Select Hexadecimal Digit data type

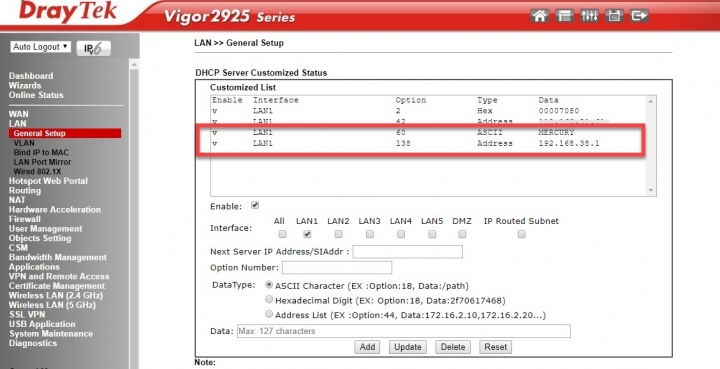point(269,300)
